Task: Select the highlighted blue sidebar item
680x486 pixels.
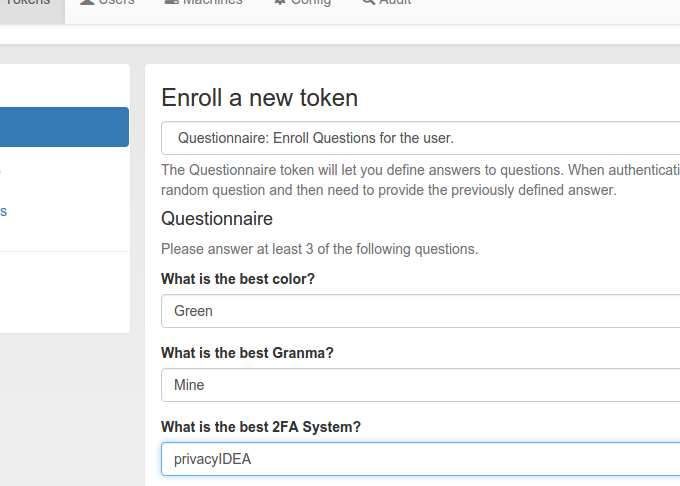Action: click(x=64, y=127)
